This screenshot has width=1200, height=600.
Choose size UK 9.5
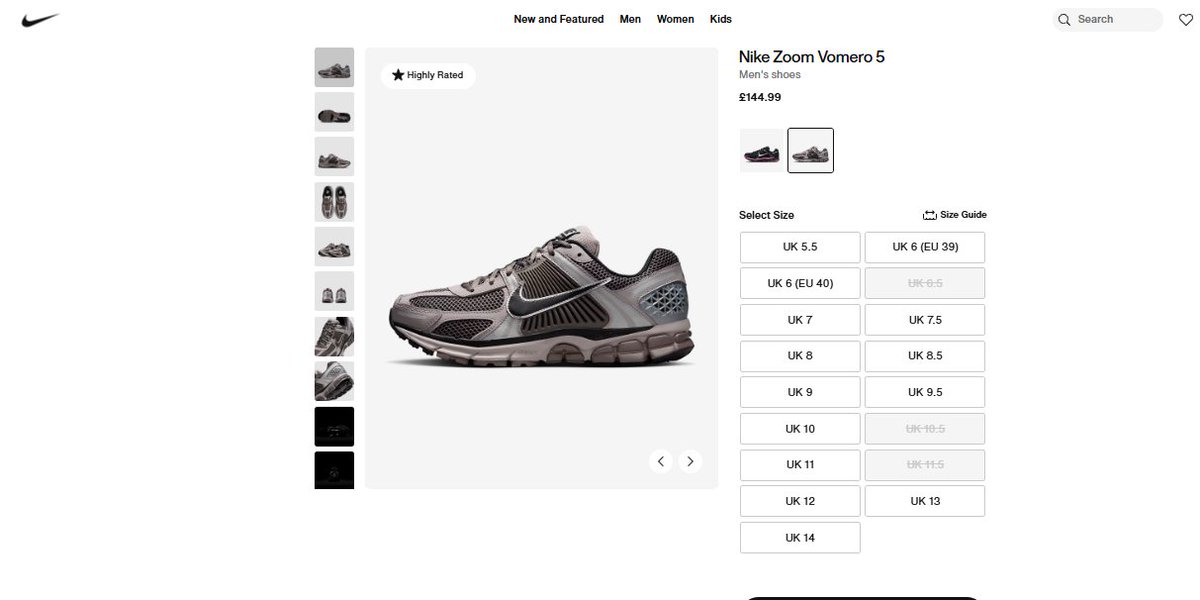click(925, 392)
